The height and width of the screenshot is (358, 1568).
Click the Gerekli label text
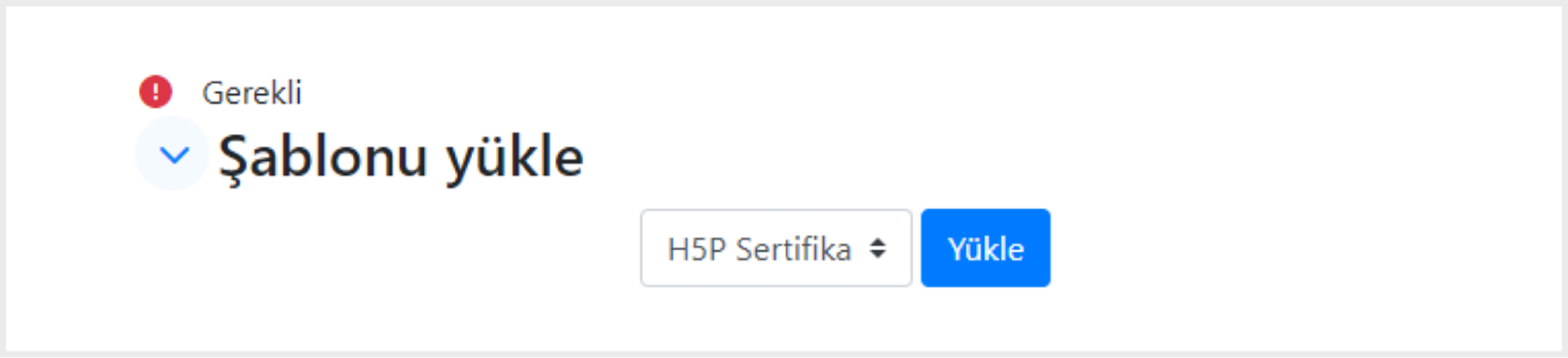point(252,92)
